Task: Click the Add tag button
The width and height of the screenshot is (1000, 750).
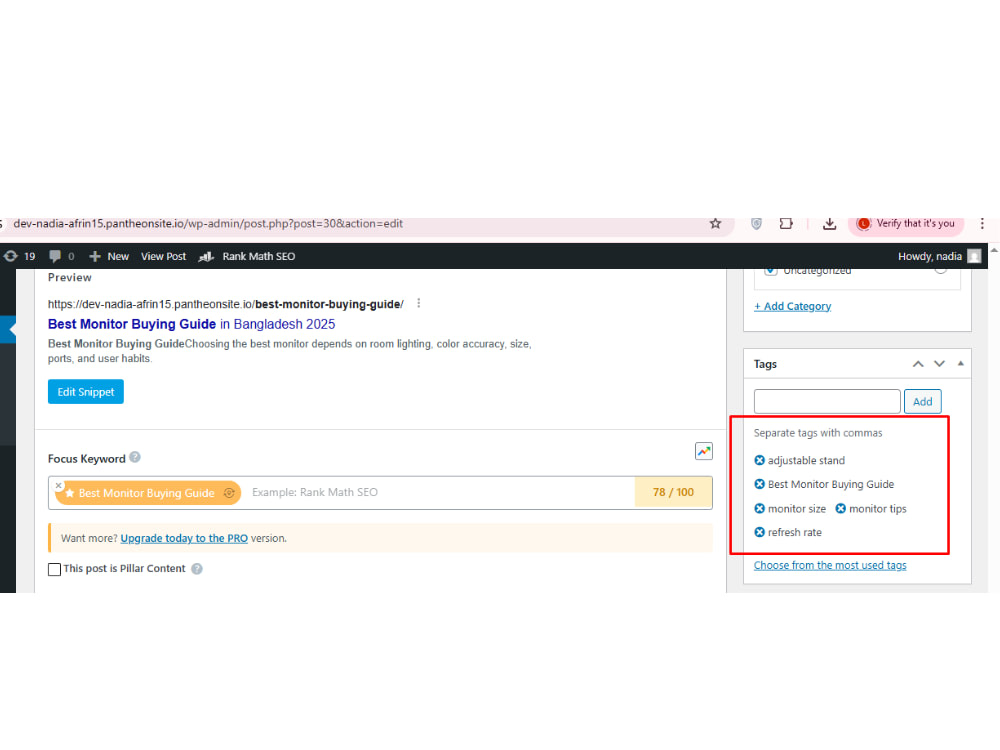Action: click(x=922, y=402)
